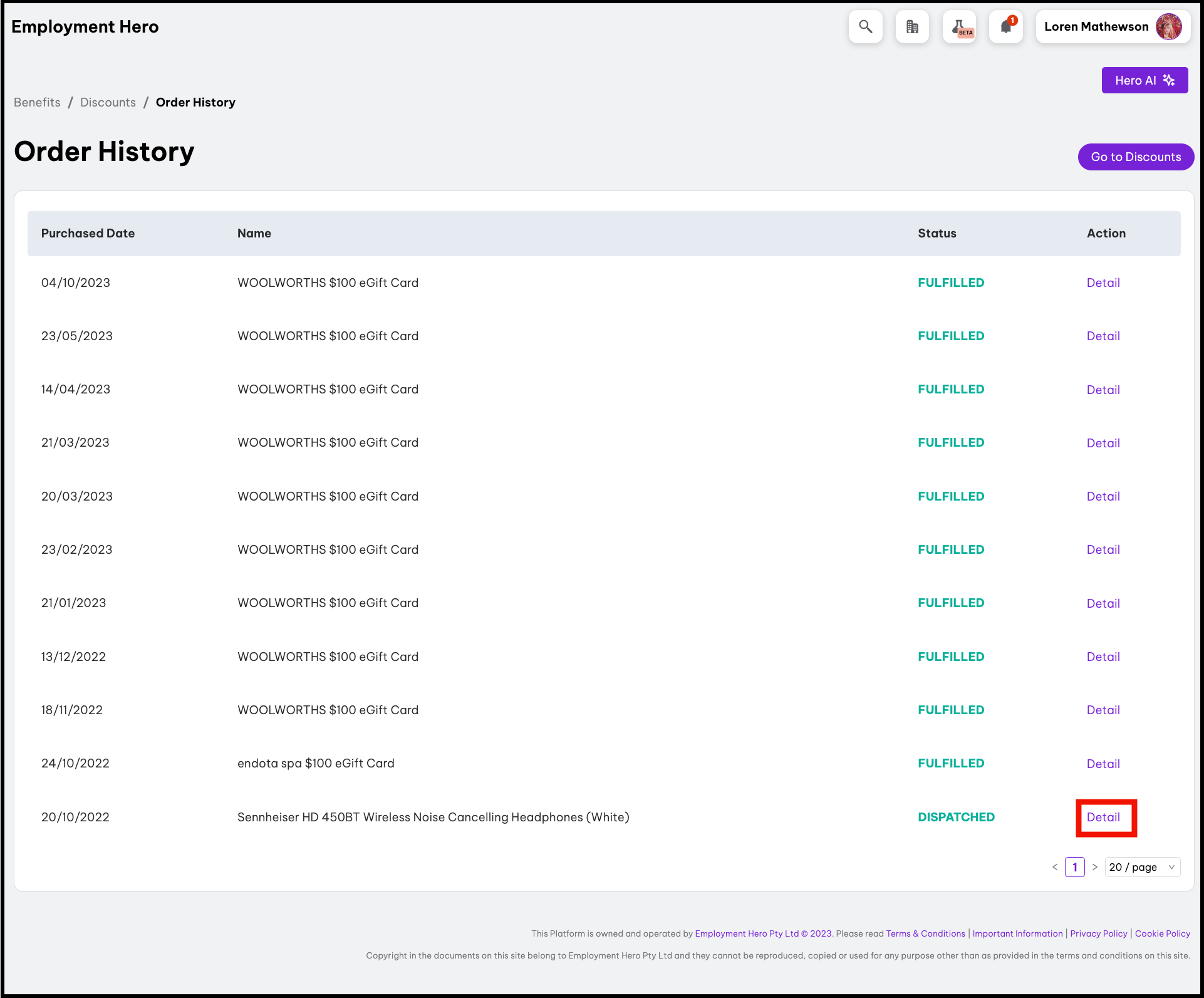
Task: Click the organisation building icon
Action: 912,27
